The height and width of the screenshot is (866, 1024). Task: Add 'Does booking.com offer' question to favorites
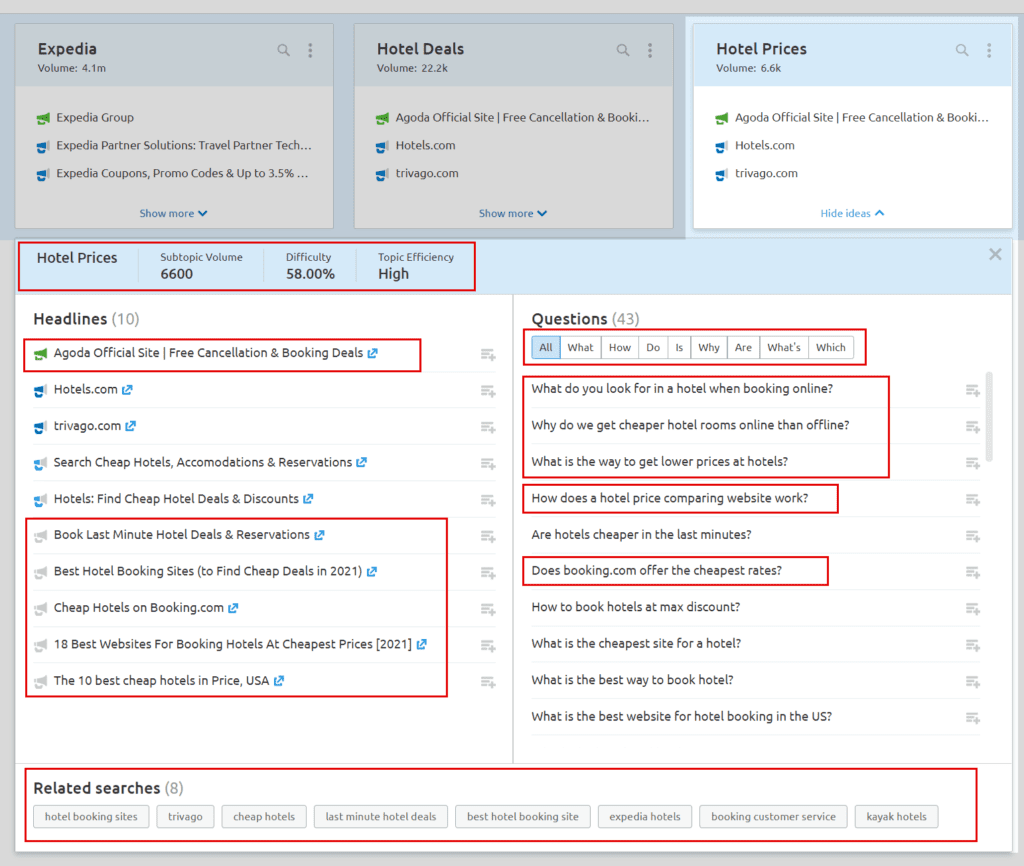972,573
